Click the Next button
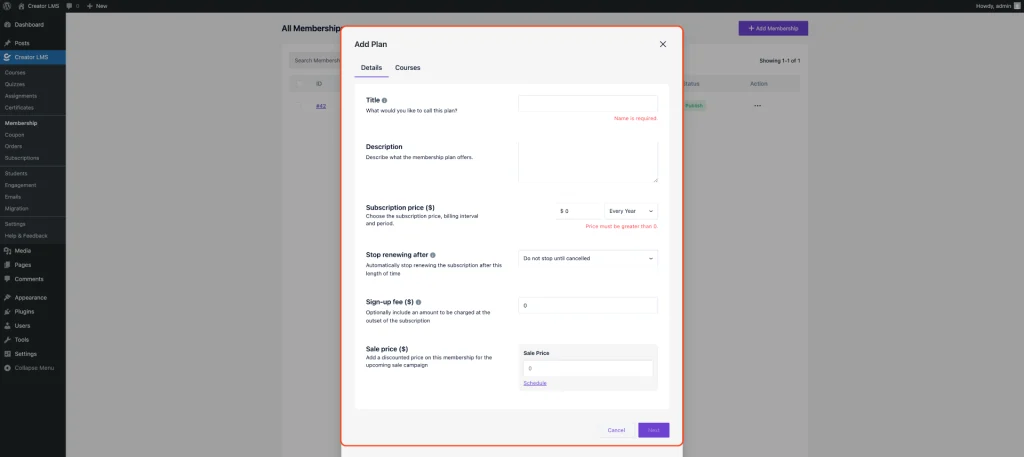Screen dimensions: 1024x457 pos(653,430)
